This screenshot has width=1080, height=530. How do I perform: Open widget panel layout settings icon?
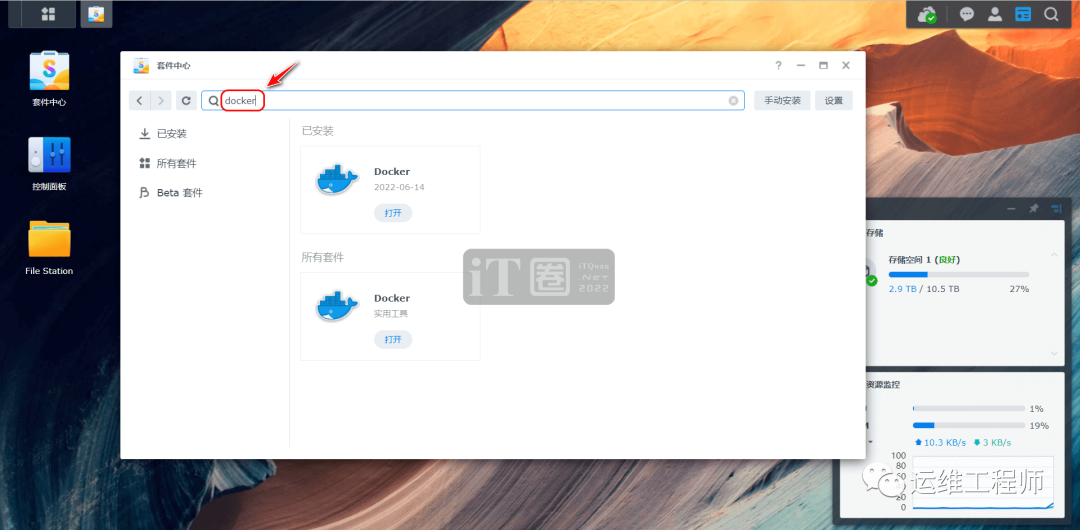1056,208
